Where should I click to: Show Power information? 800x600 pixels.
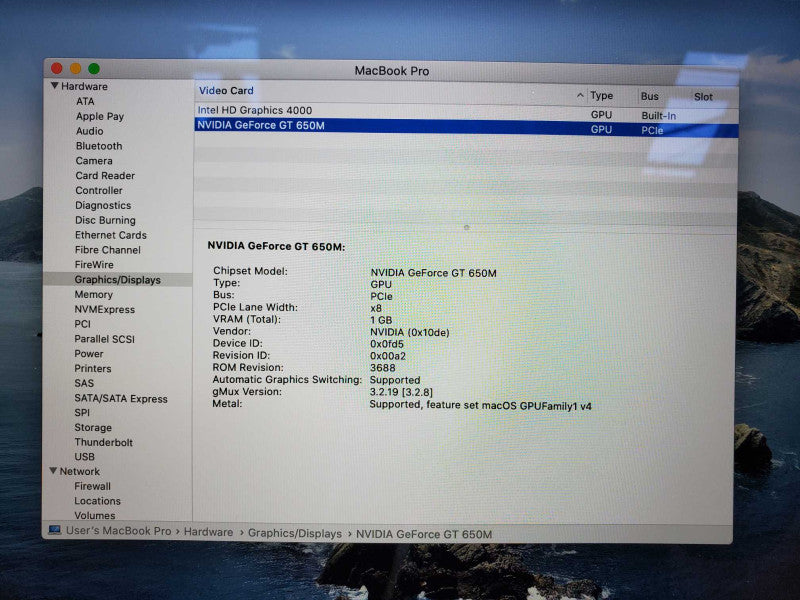pyautogui.click(x=89, y=354)
